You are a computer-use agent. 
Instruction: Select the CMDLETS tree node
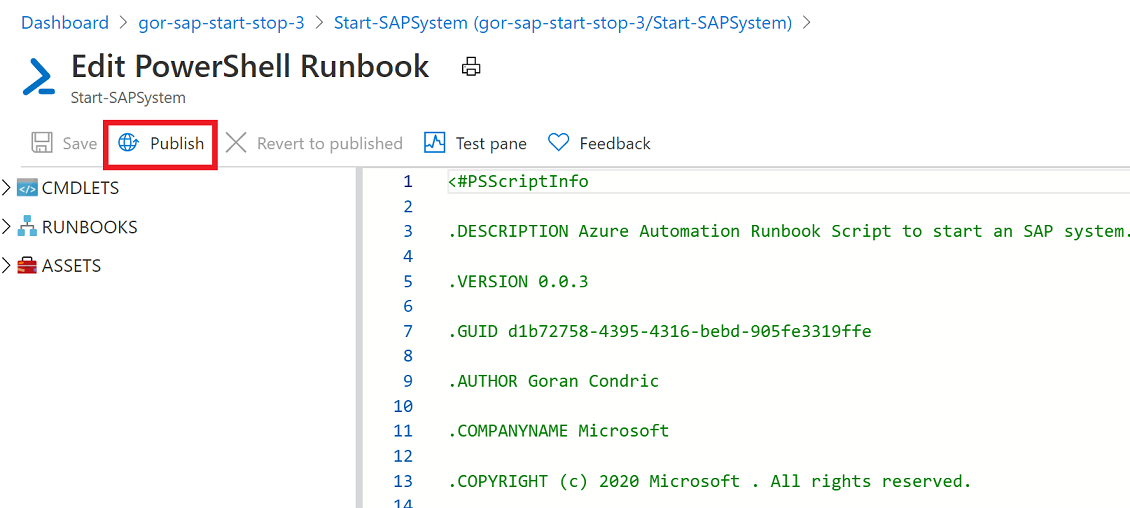[x=80, y=188]
